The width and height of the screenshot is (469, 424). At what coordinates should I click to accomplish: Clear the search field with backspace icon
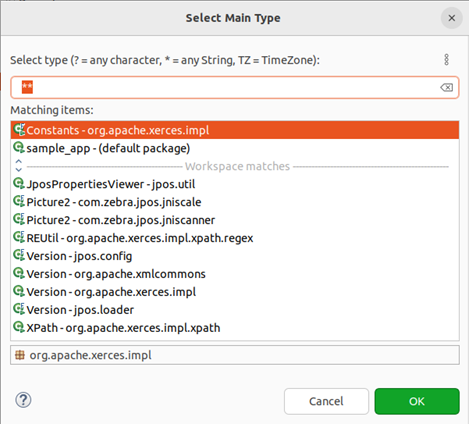(x=446, y=87)
